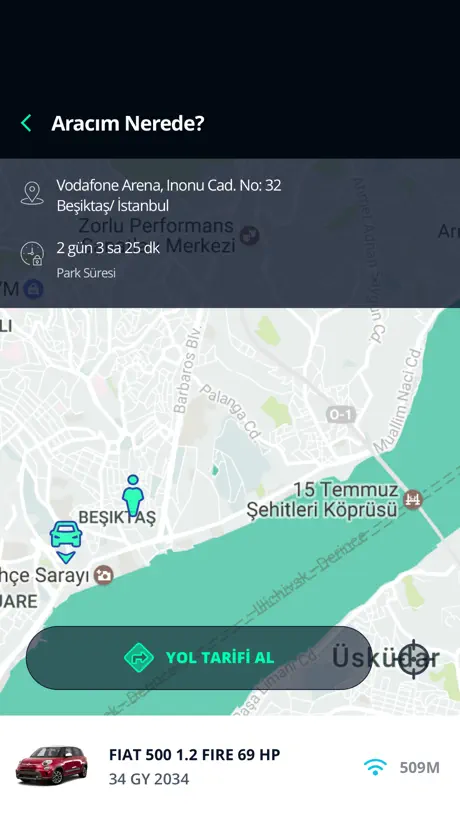Tap the O-1 highway badge on the map
Image resolution: width=460 pixels, height=818 pixels.
click(341, 415)
